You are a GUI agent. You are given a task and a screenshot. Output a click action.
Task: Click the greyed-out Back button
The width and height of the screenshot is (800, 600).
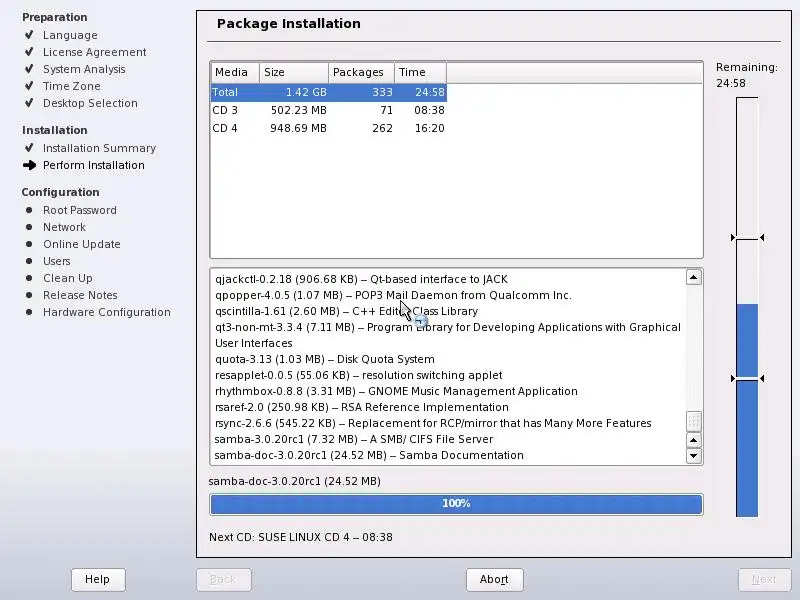[223, 579]
